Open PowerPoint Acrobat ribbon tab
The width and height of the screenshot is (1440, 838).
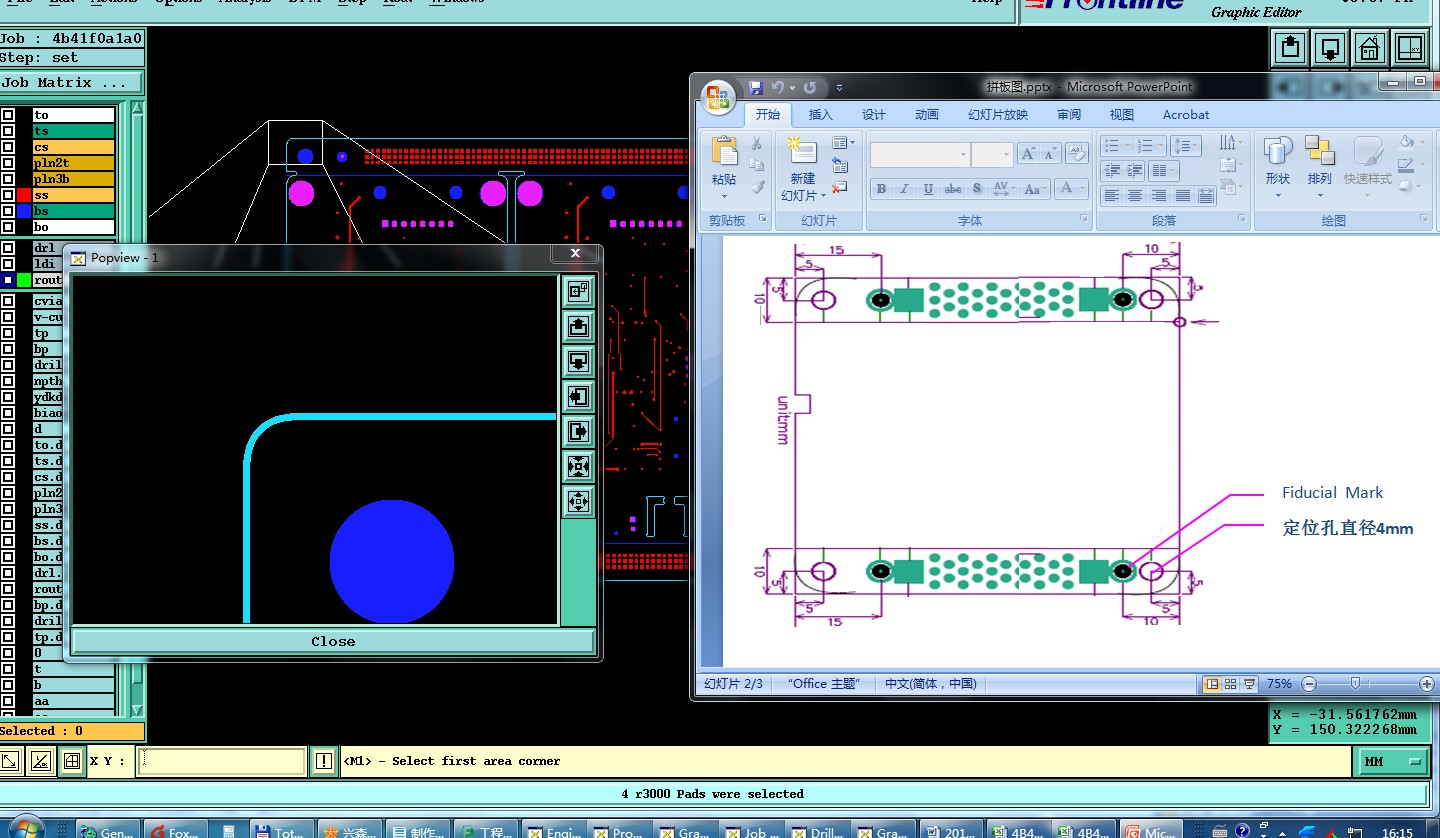pyautogui.click(x=1186, y=115)
